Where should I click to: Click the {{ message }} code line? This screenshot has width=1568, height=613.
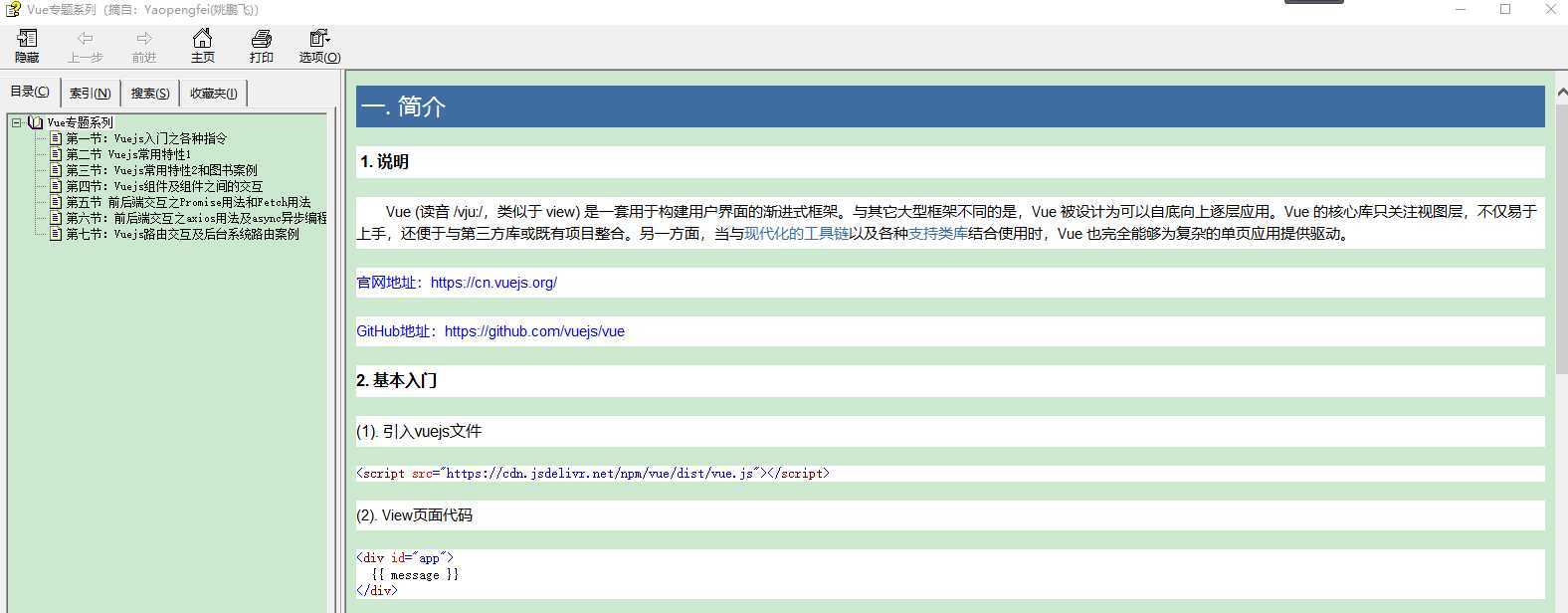(415, 574)
